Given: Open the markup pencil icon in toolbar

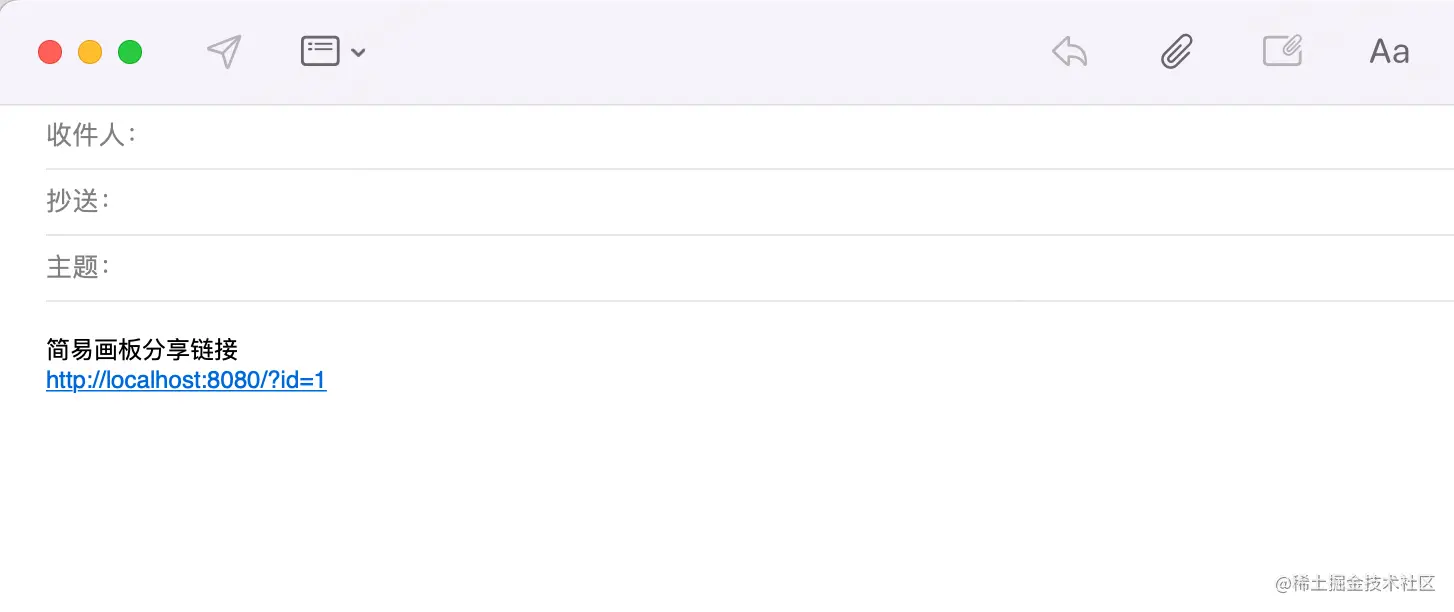Looking at the screenshot, I should point(1282,51).
